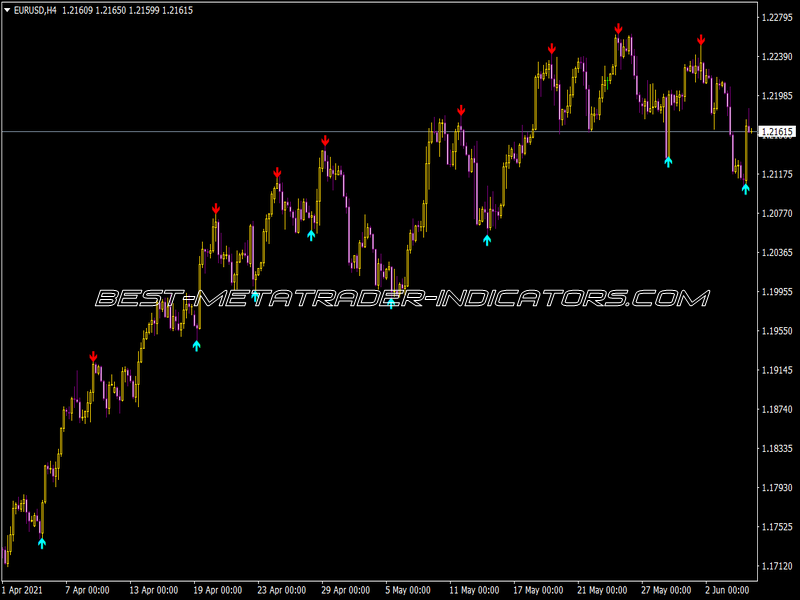
Task: Select the red sell arrow at the 29 Apr peak
Action: (325, 141)
